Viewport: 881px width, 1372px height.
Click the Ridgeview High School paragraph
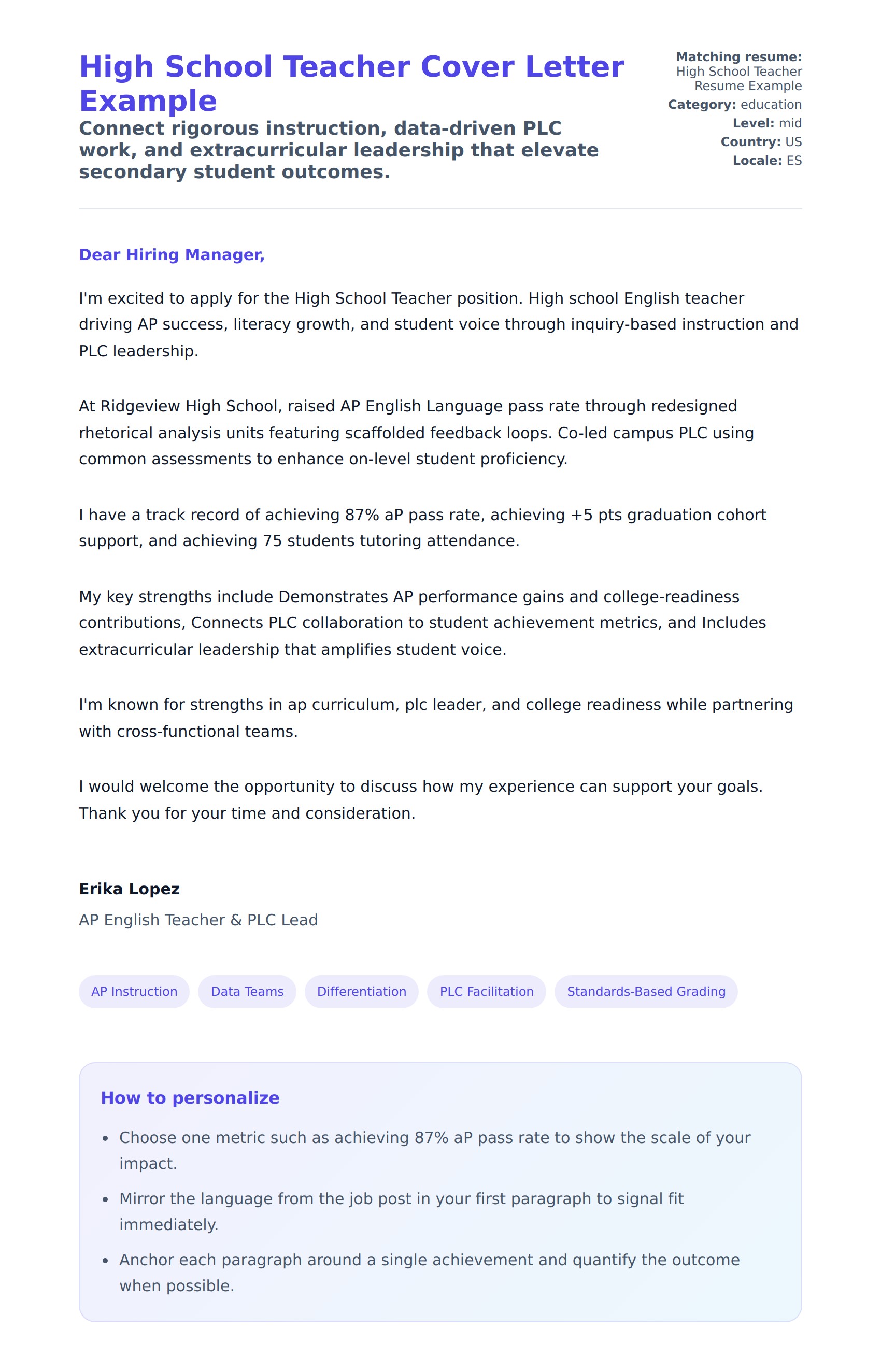click(x=416, y=432)
